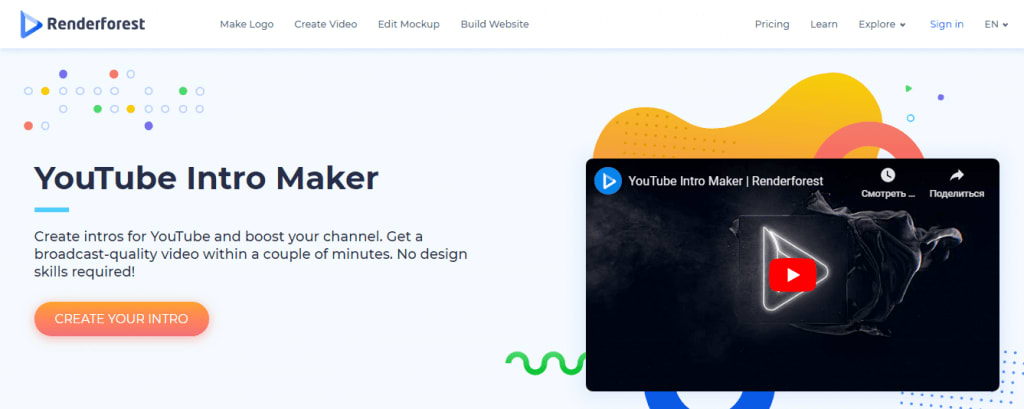Open the EN language dropdown
This screenshot has width=1024, height=409.
(996, 24)
